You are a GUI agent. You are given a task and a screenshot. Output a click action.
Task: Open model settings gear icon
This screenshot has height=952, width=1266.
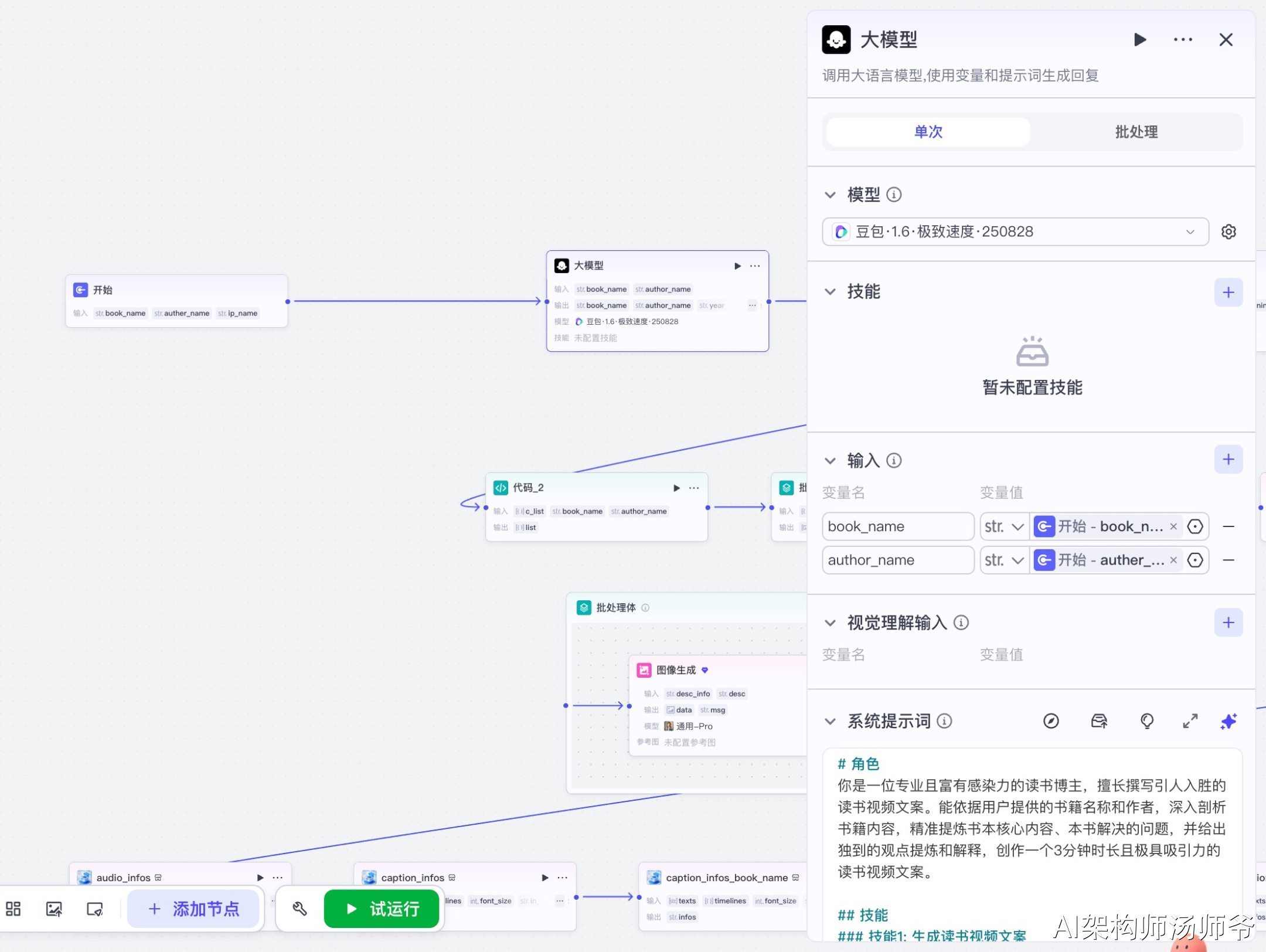pyautogui.click(x=1228, y=232)
